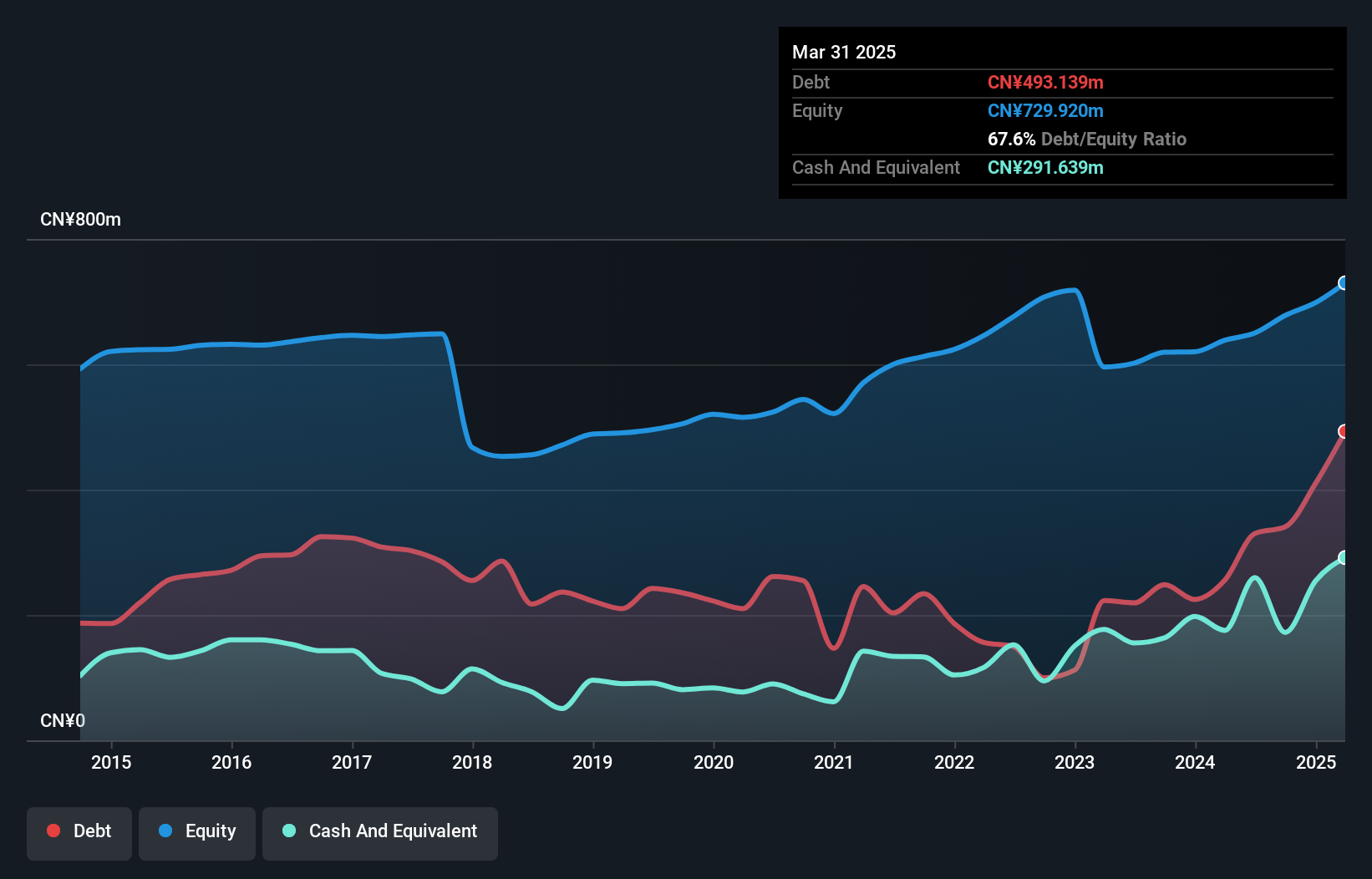Click the 2020 x-axis label
1372x879 pixels.
tap(714, 762)
